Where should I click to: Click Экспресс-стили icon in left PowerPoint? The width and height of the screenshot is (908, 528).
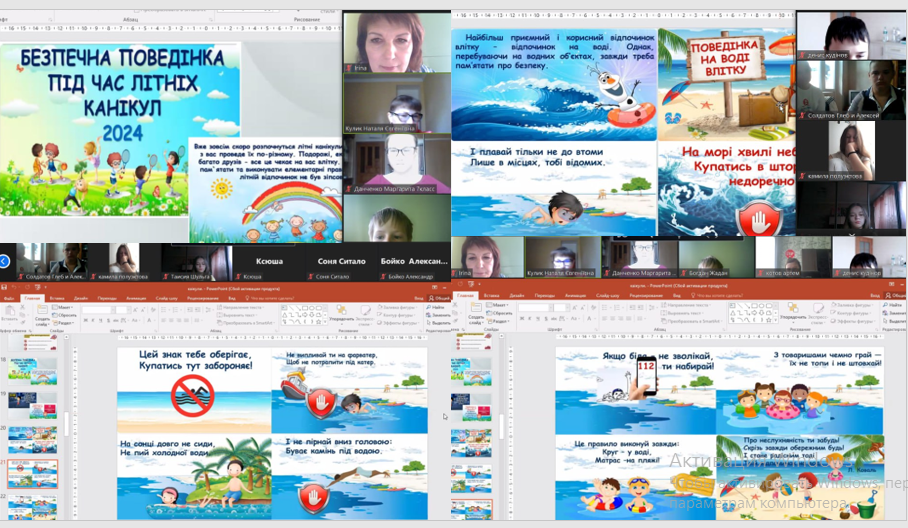[364, 310]
